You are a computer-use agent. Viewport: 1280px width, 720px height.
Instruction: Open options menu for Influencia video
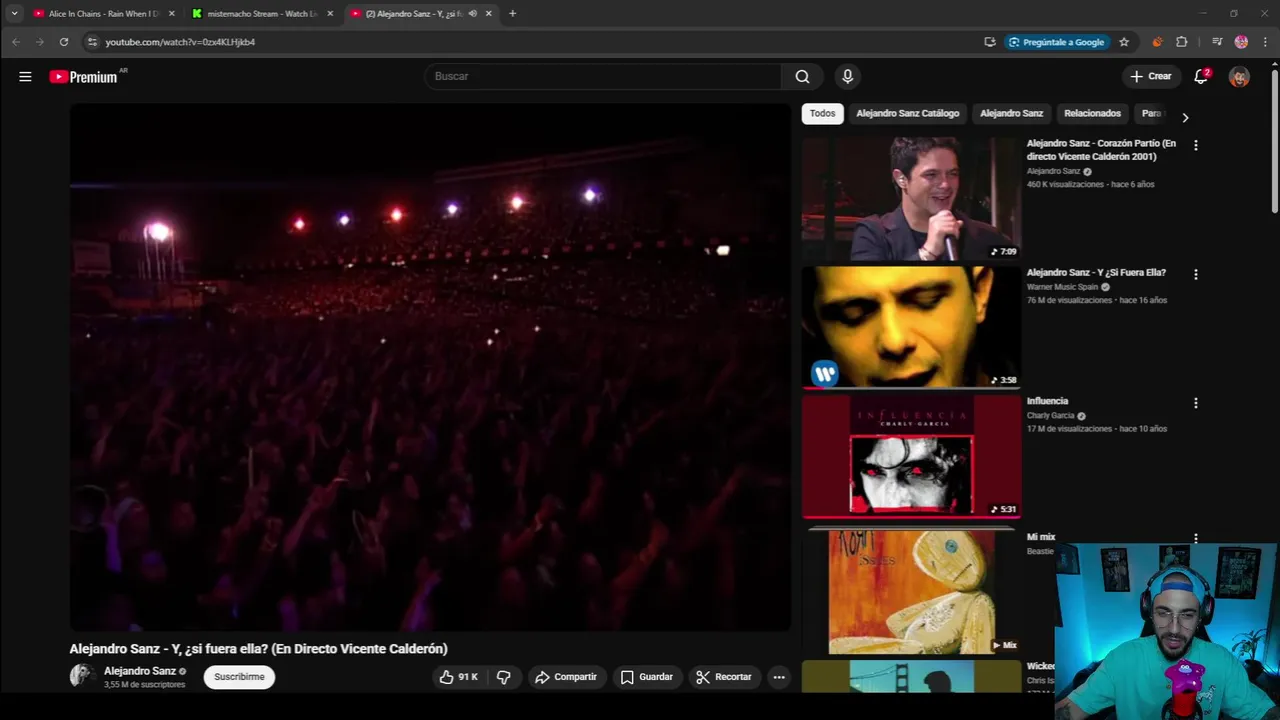pyautogui.click(x=1195, y=403)
